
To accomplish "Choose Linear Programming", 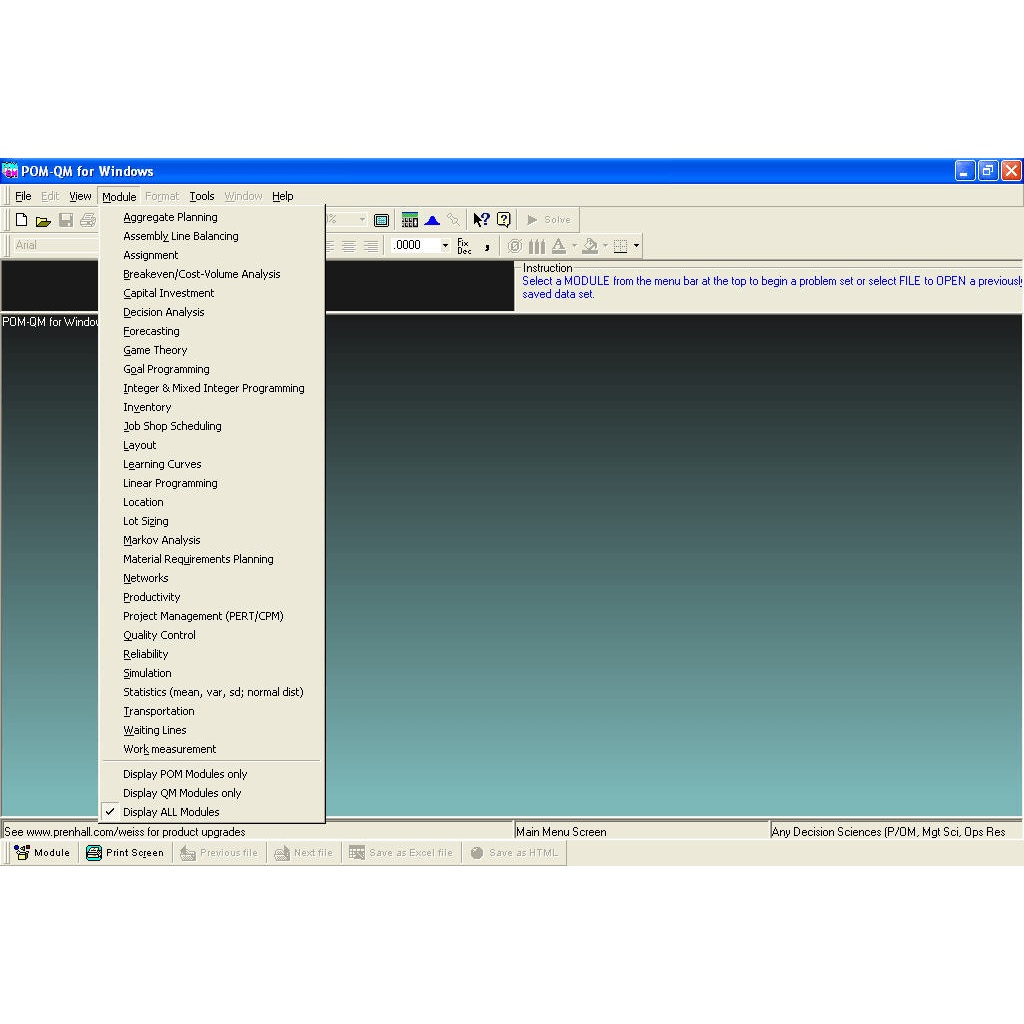I will 212,483.
